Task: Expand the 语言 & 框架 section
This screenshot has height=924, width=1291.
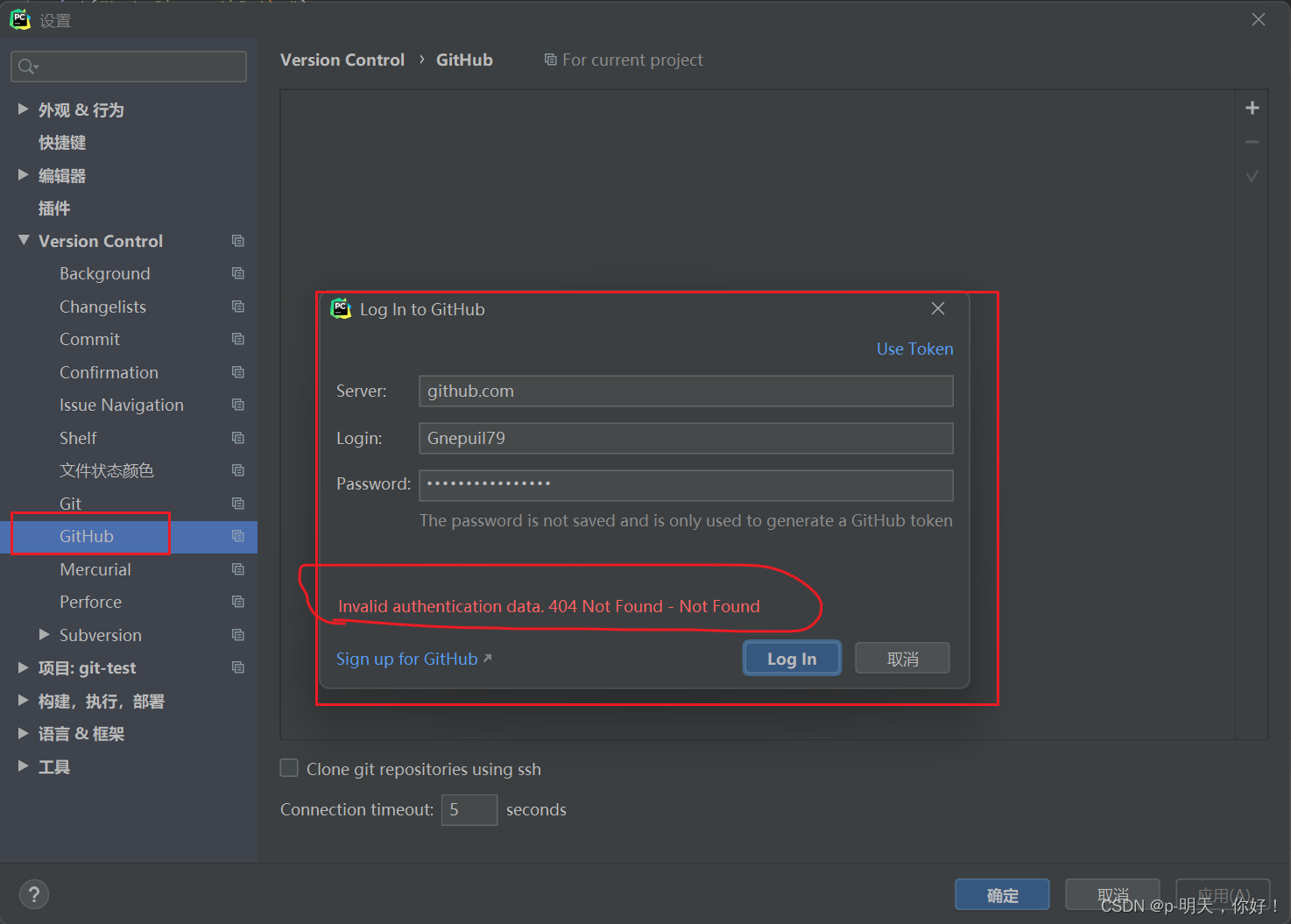Action: coord(24,733)
